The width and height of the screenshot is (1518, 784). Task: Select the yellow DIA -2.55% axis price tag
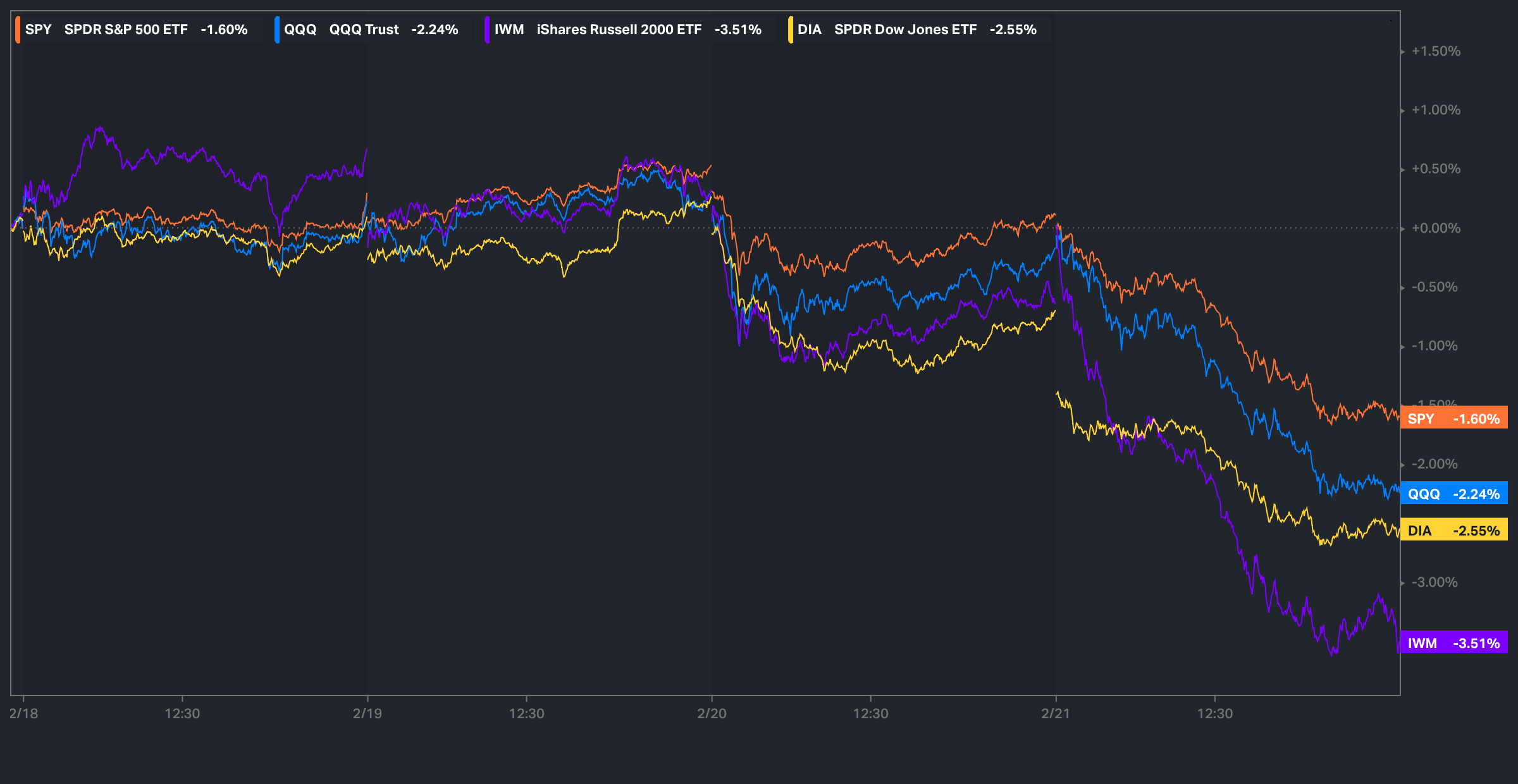click(1453, 530)
